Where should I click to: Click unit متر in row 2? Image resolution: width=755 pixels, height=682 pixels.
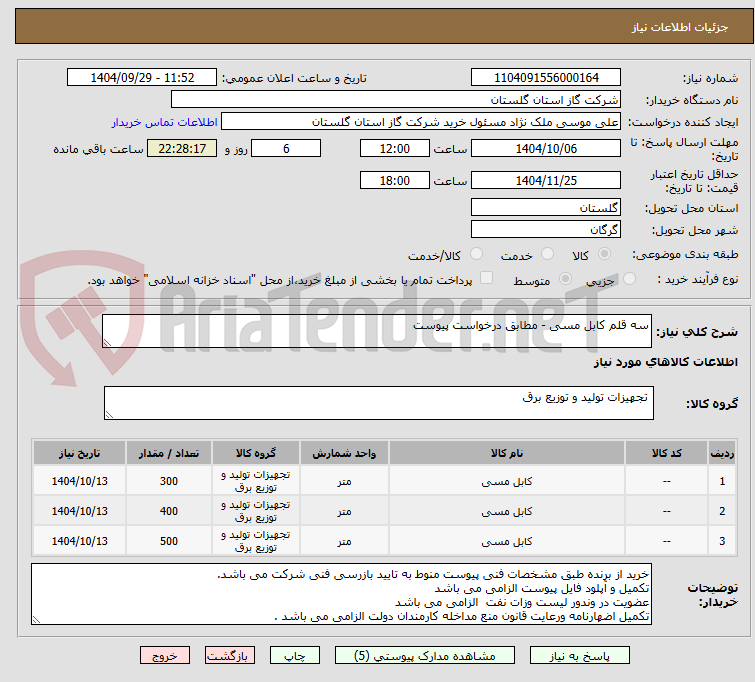click(344, 512)
